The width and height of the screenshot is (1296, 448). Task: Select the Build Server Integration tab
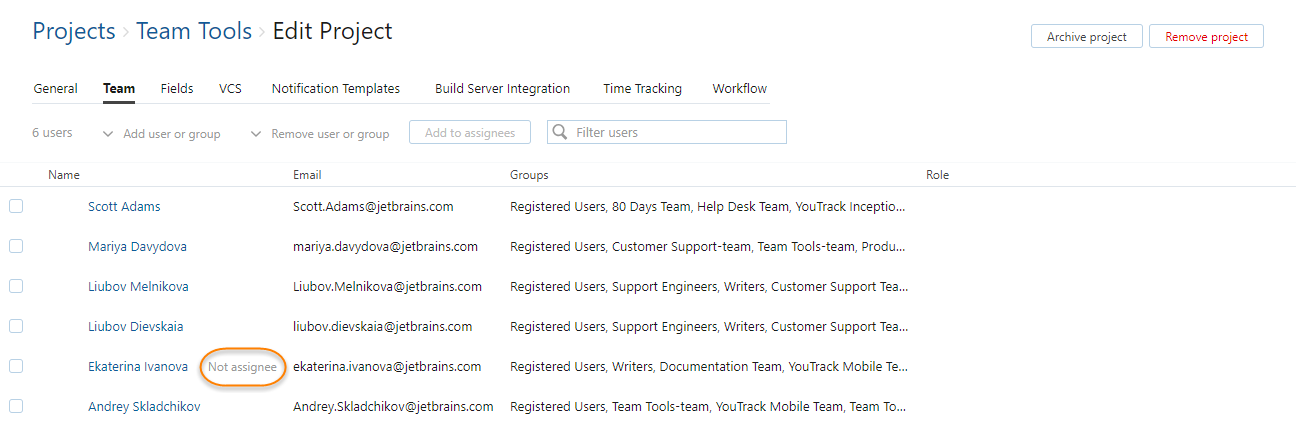[x=502, y=89]
